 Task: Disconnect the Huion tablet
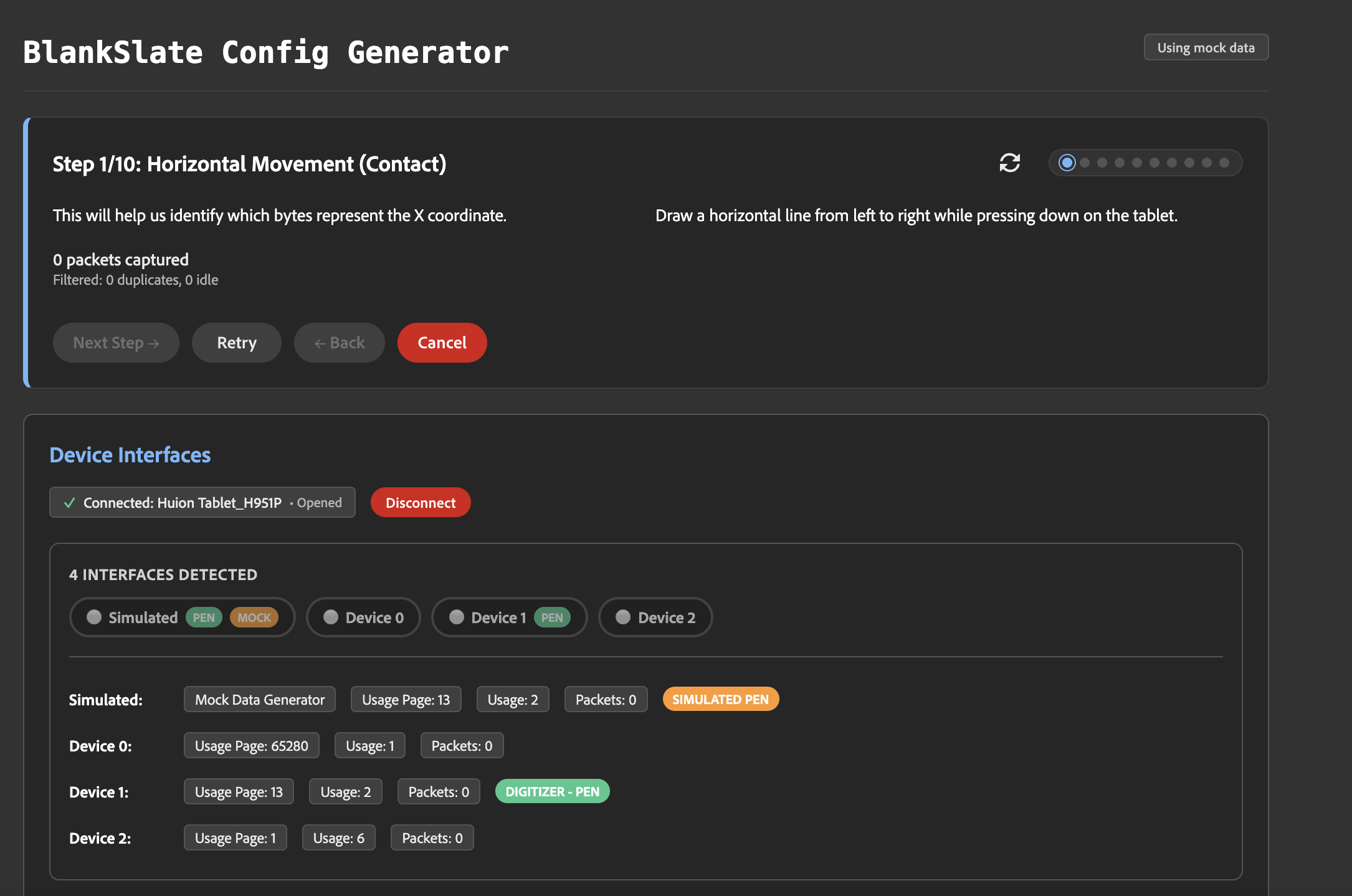tap(421, 503)
